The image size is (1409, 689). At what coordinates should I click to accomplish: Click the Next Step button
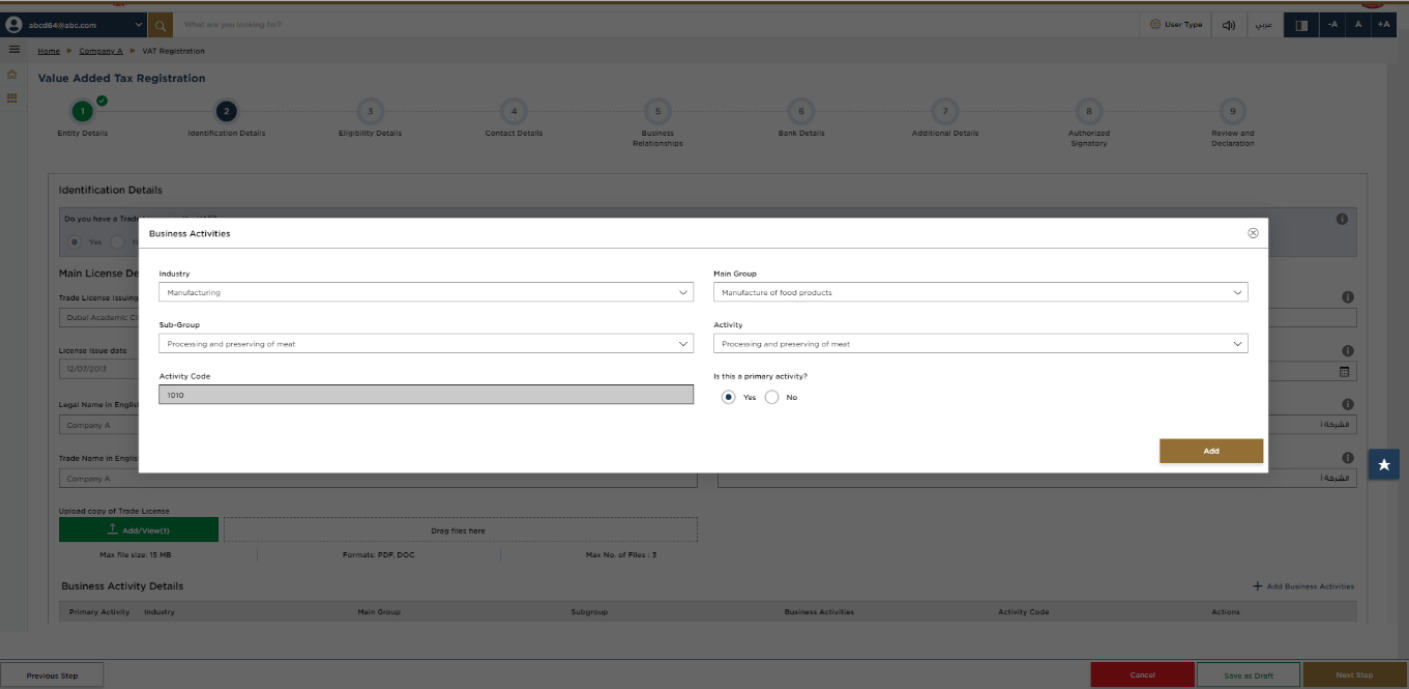point(1355,675)
